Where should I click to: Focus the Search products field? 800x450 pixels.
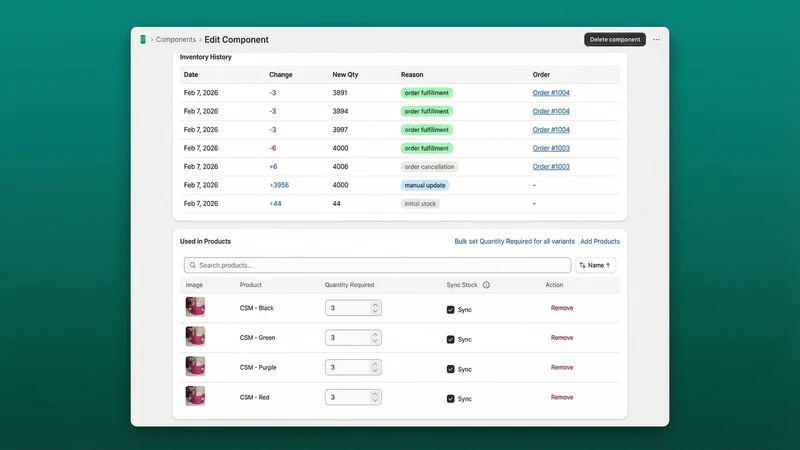(378, 265)
